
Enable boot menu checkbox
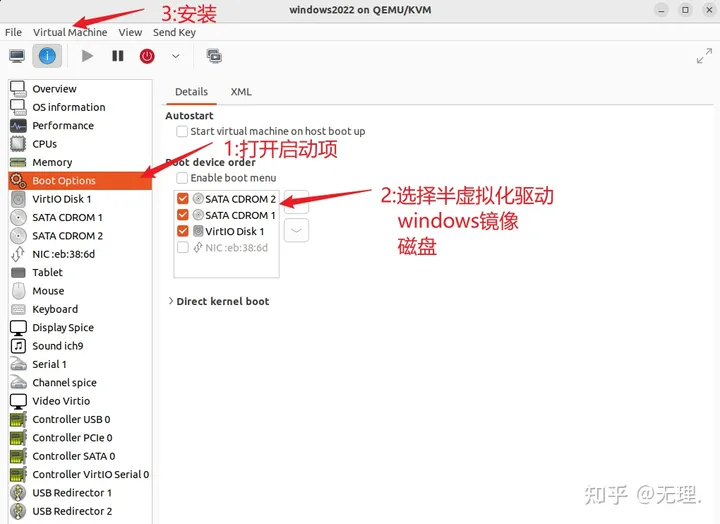pos(182,178)
